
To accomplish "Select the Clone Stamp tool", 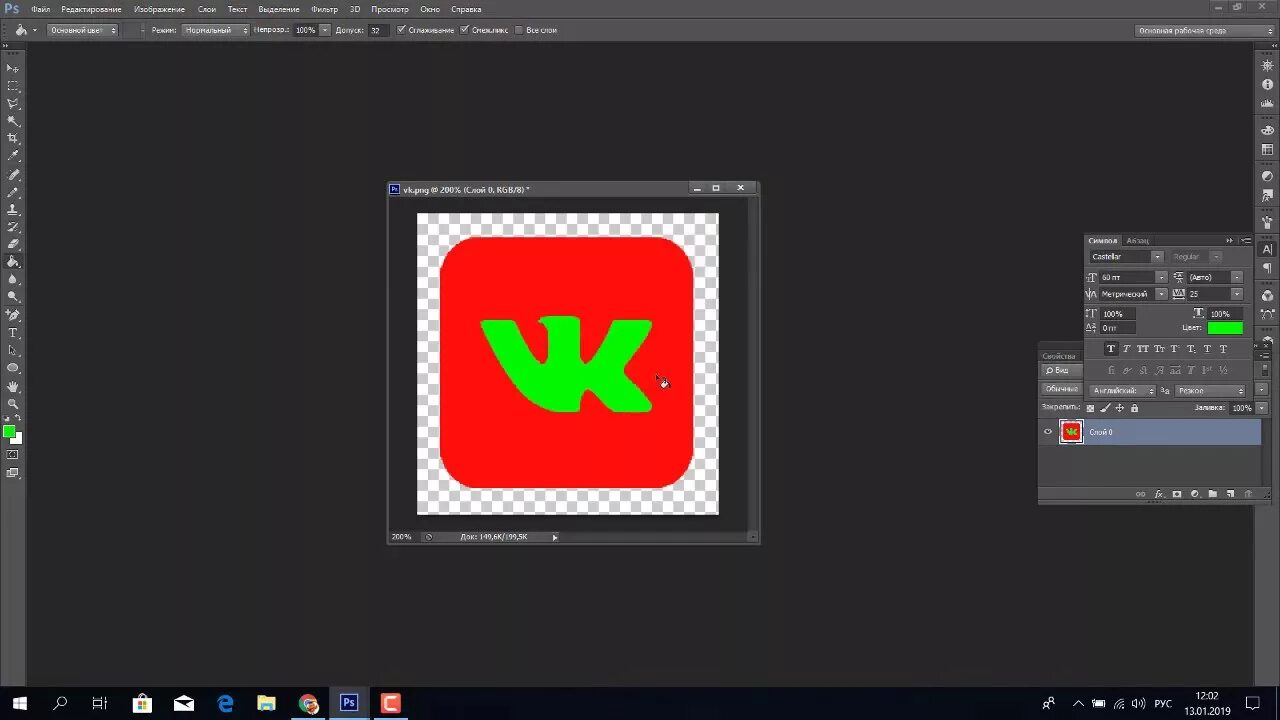I will [13, 210].
